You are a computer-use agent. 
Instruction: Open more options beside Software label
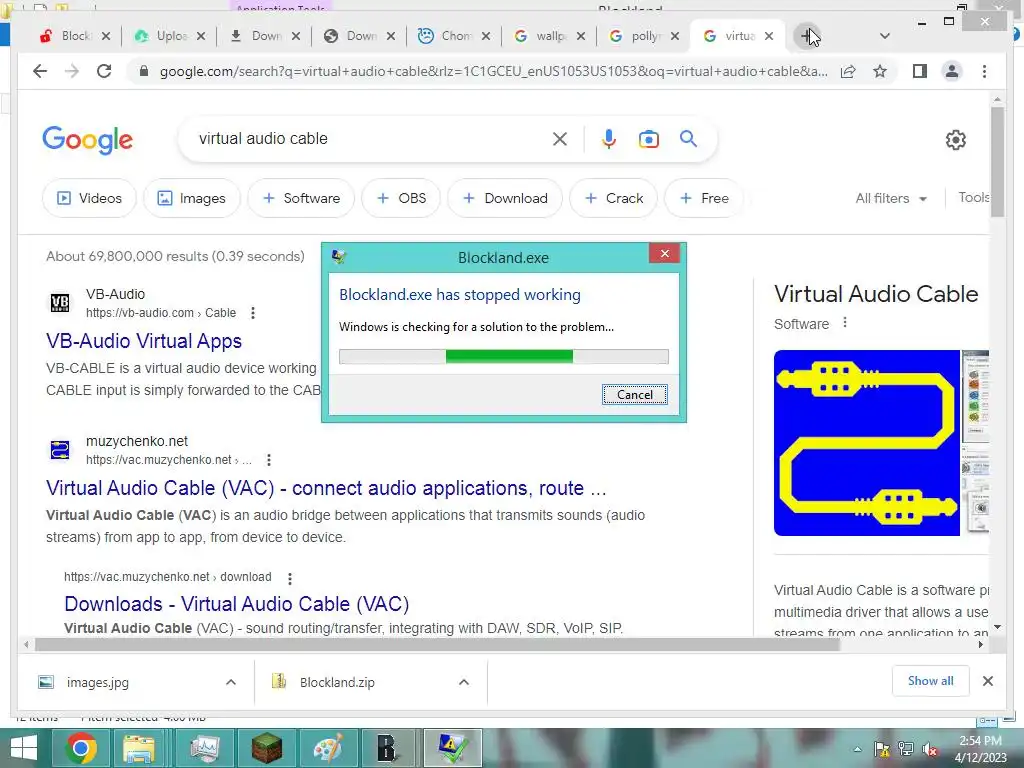coord(844,323)
